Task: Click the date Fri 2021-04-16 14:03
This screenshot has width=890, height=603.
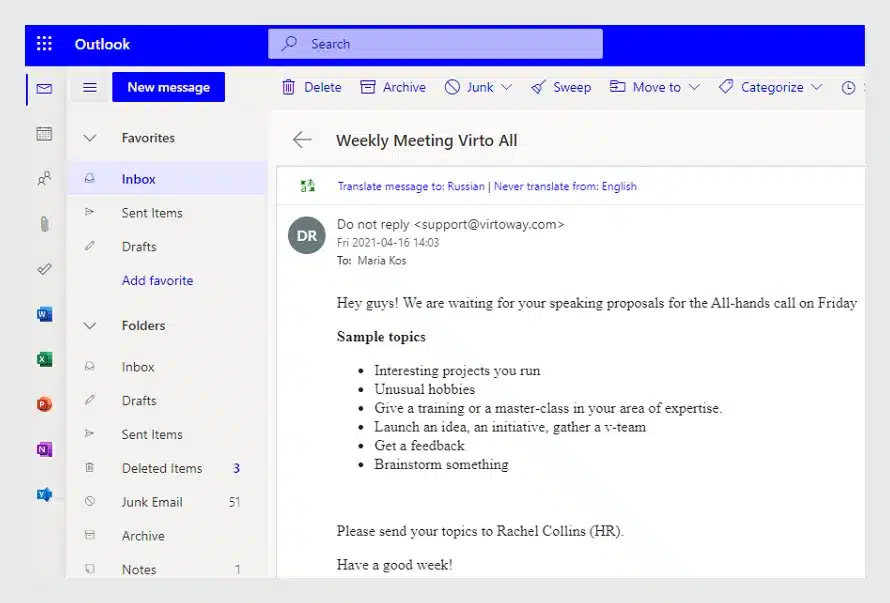Action: pyautogui.click(x=388, y=242)
